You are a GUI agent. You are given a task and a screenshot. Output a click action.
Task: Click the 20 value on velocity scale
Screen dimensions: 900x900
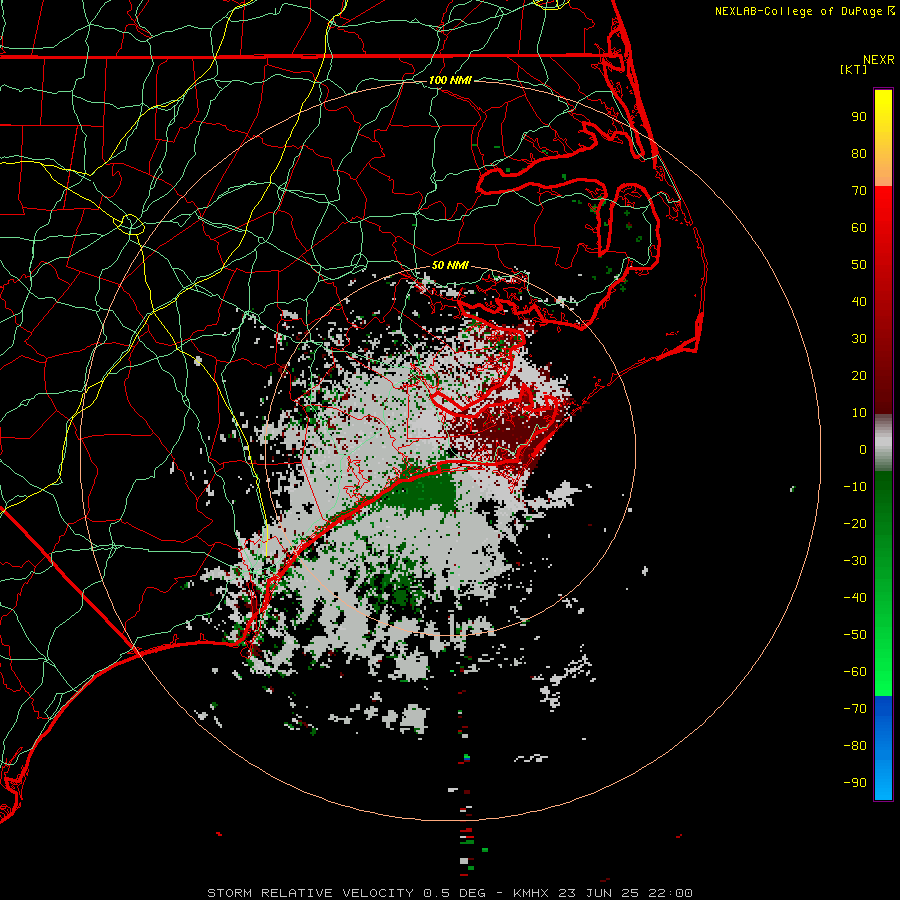click(859, 375)
